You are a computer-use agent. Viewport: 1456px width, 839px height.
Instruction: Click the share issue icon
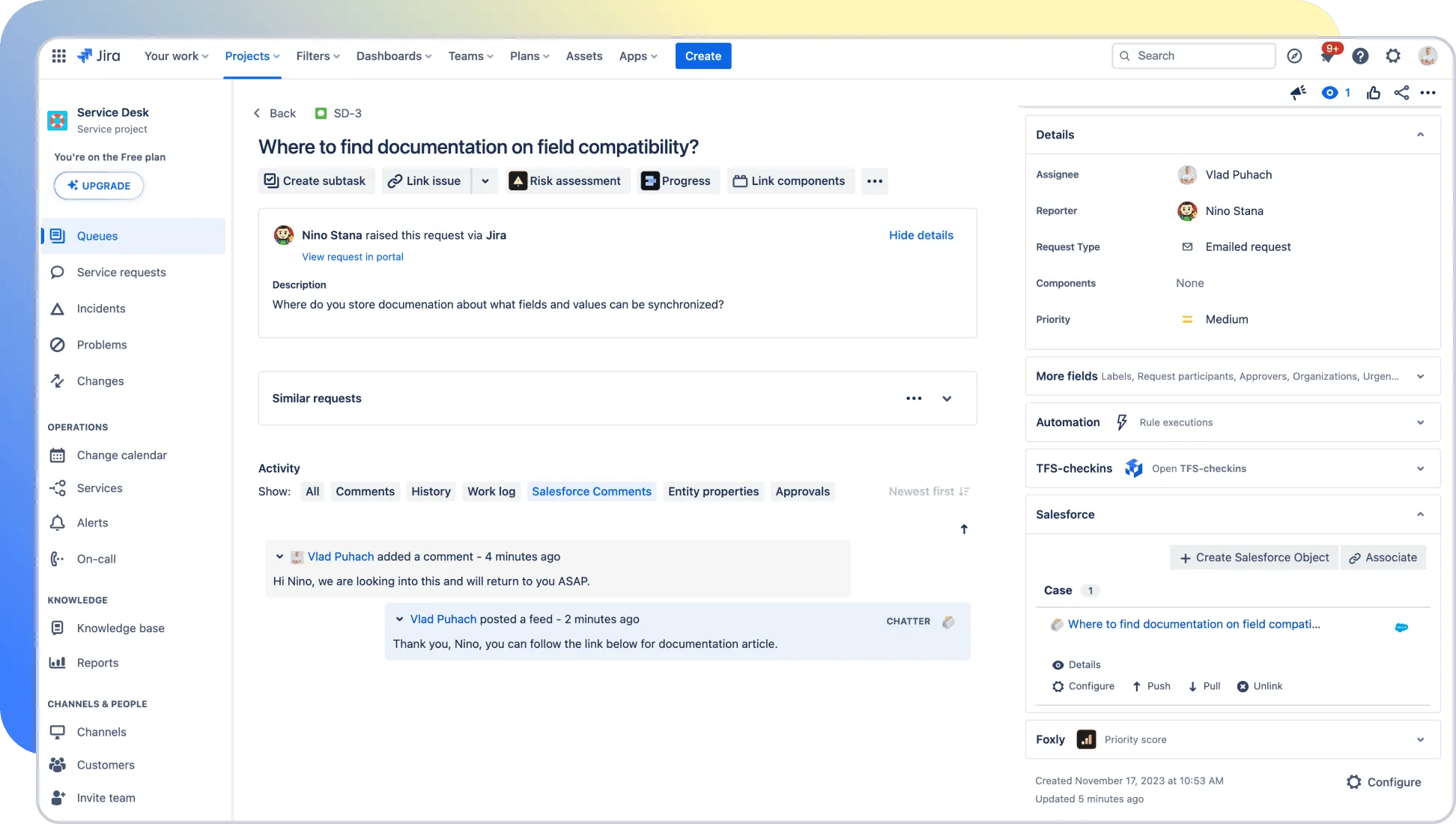tap(1401, 93)
